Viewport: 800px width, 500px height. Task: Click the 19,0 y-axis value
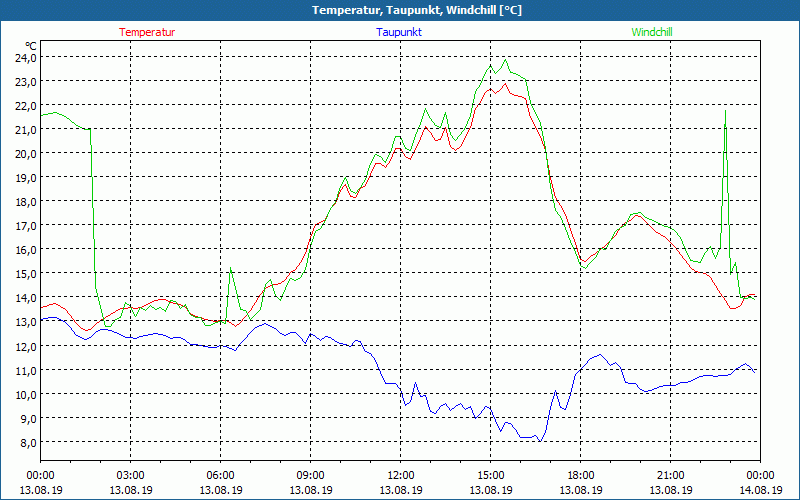26,178
